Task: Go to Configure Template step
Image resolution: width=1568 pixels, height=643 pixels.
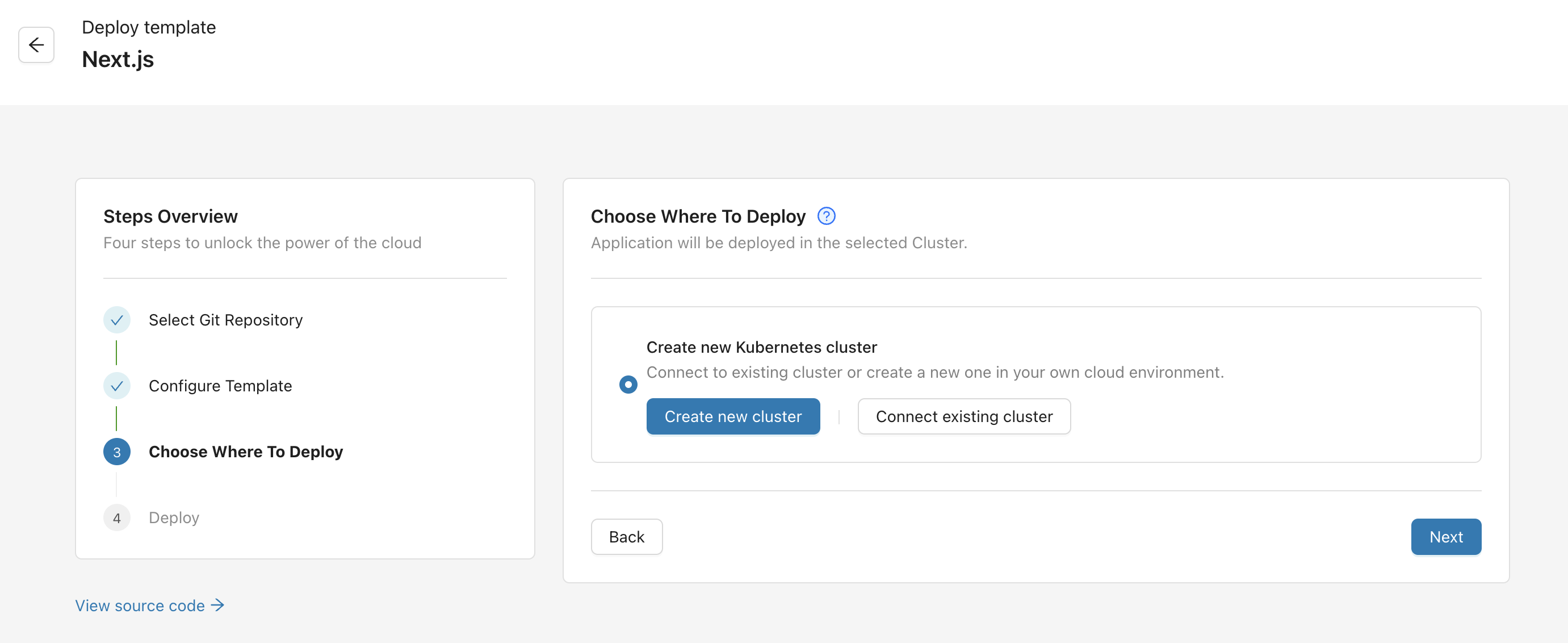Action: [220, 386]
